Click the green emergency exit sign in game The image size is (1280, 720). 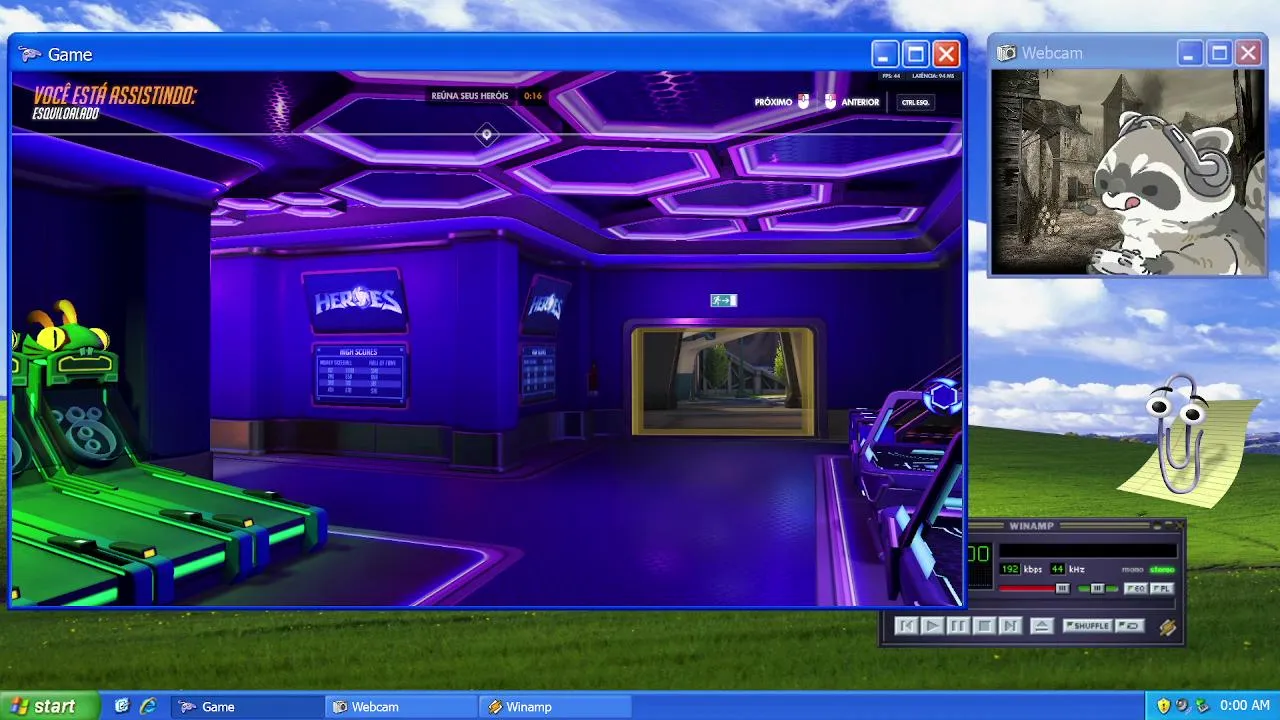[724, 300]
